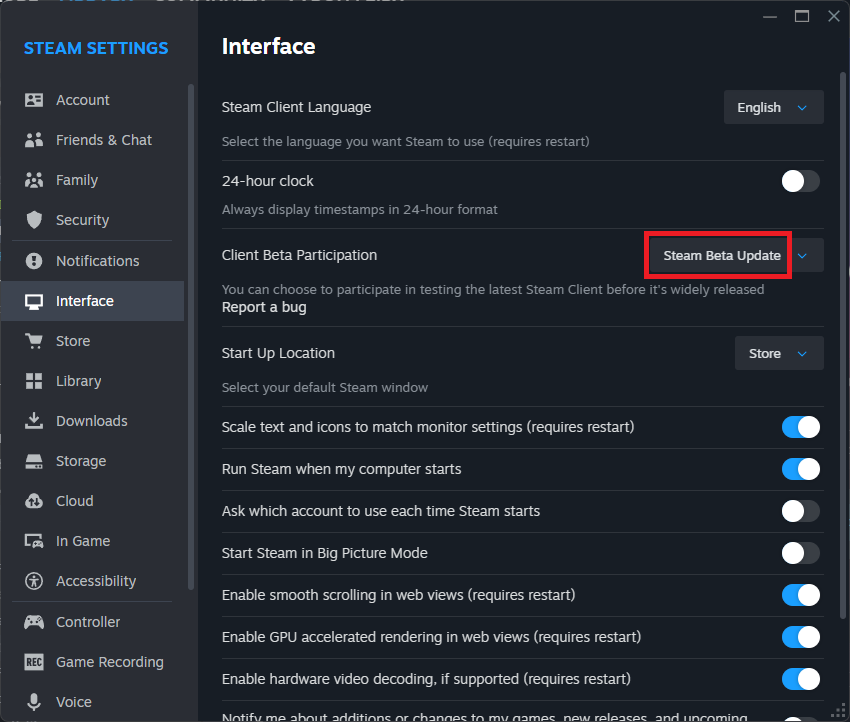Open the Family settings page
The height and width of the screenshot is (722, 850).
[93, 180]
